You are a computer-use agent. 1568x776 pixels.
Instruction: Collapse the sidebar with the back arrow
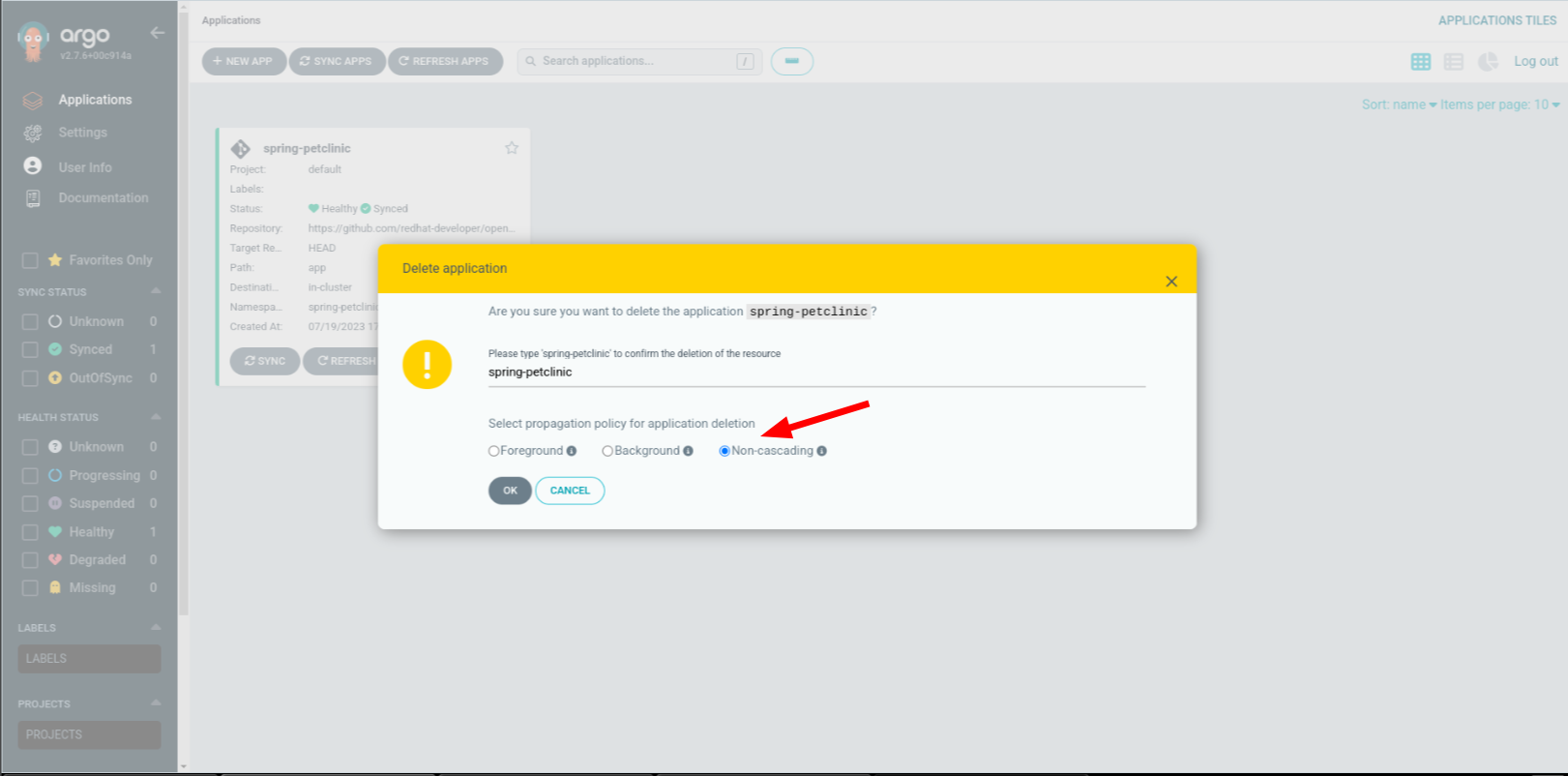158,33
